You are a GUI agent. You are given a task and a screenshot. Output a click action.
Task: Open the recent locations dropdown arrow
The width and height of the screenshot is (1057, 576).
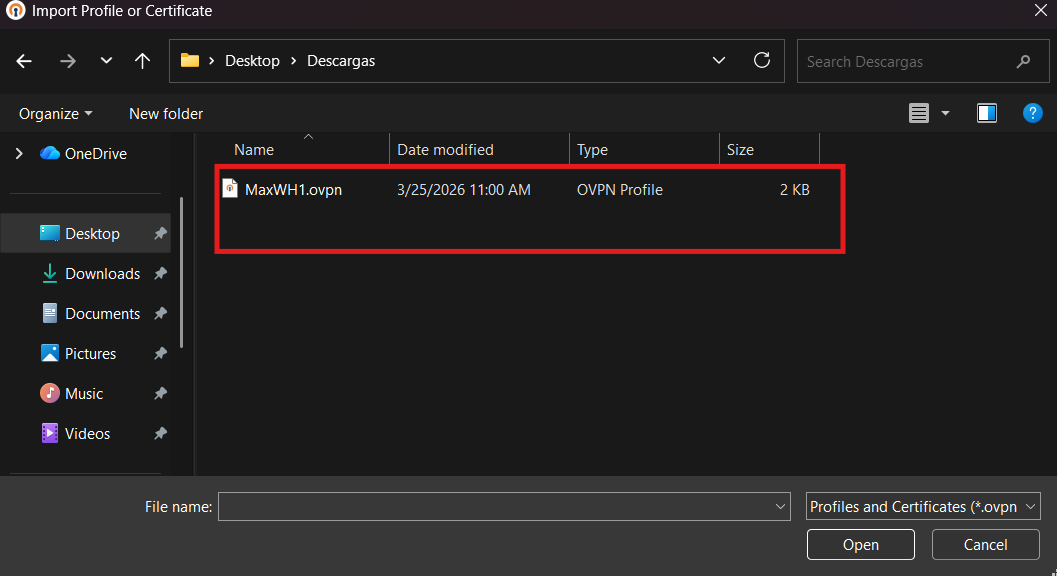[106, 61]
